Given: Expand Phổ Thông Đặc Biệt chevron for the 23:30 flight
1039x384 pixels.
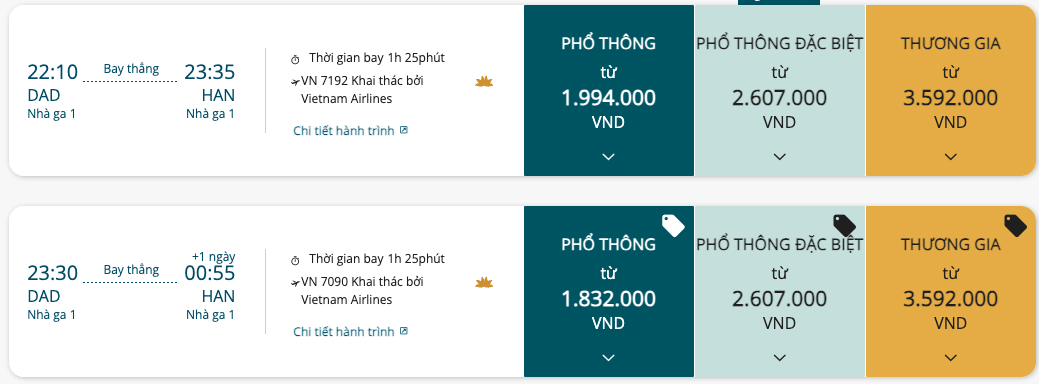Looking at the screenshot, I should point(780,358).
